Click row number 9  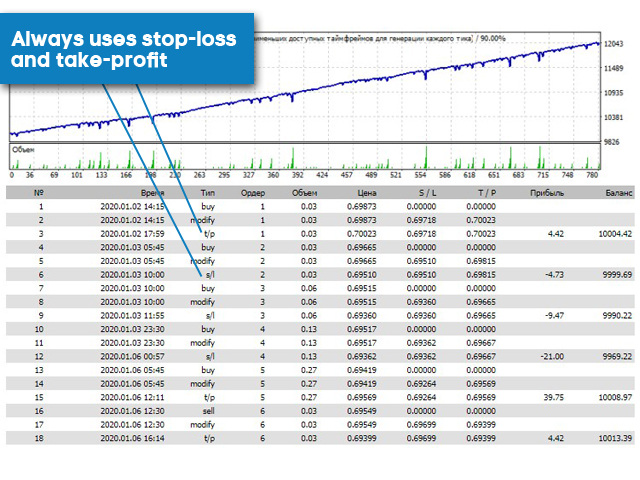(x=41, y=316)
